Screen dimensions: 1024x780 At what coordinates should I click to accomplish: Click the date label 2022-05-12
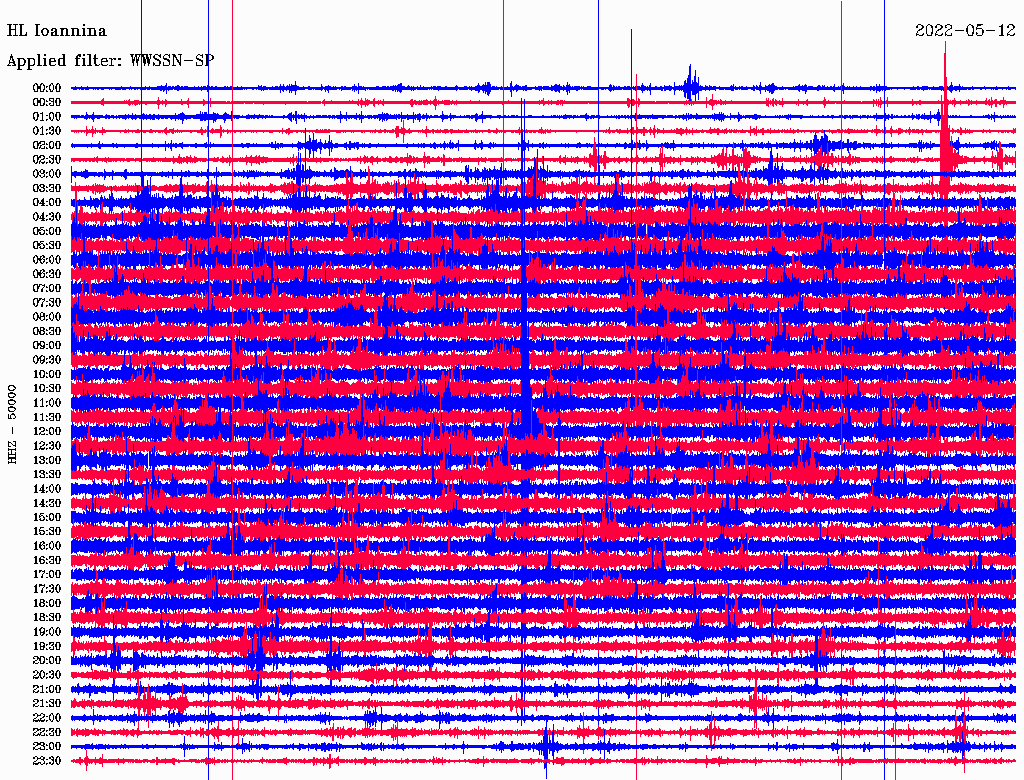(x=965, y=31)
